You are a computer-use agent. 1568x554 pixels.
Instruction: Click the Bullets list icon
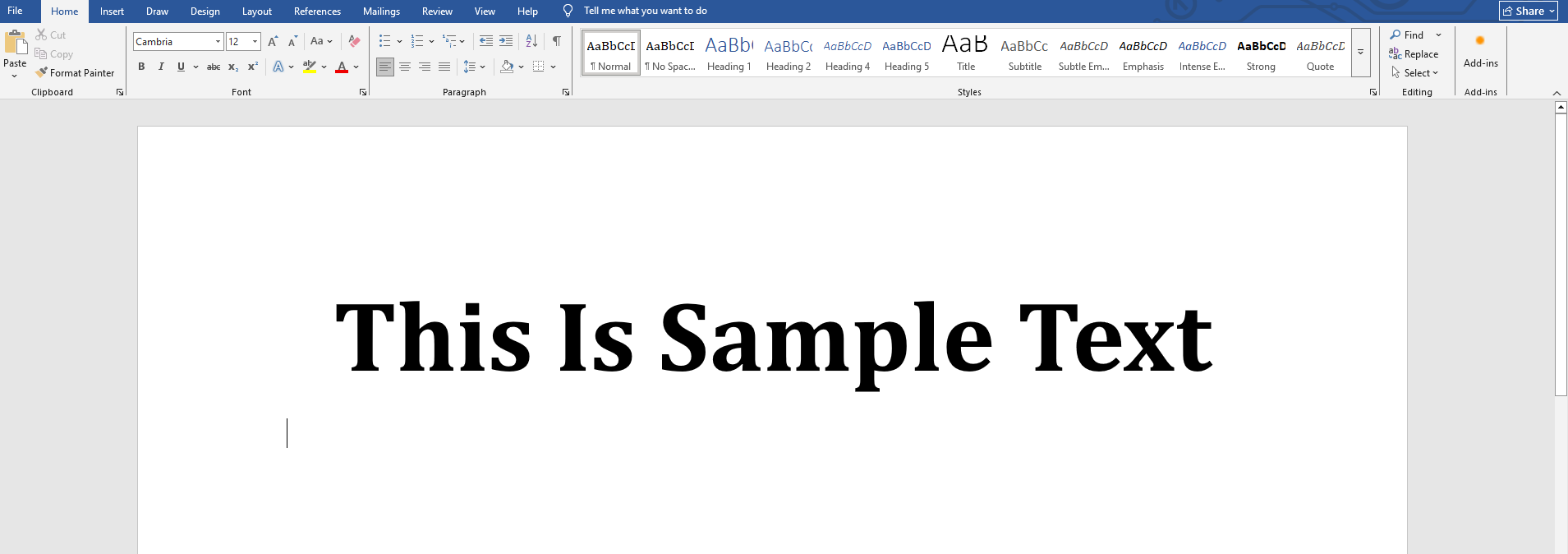point(384,41)
